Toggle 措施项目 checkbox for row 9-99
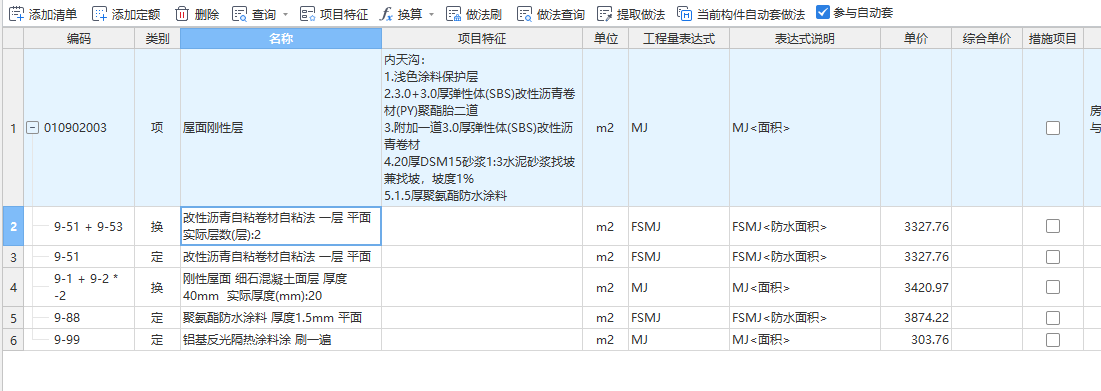This screenshot has width=1101, height=391. [1053, 340]
